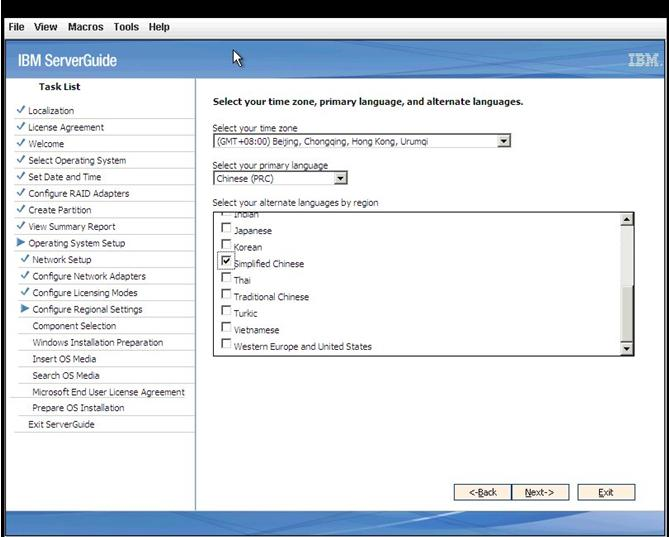Select the Configure Regional Settings task
669x537 pixels.
pyautogui.click(x=87, y=310)
